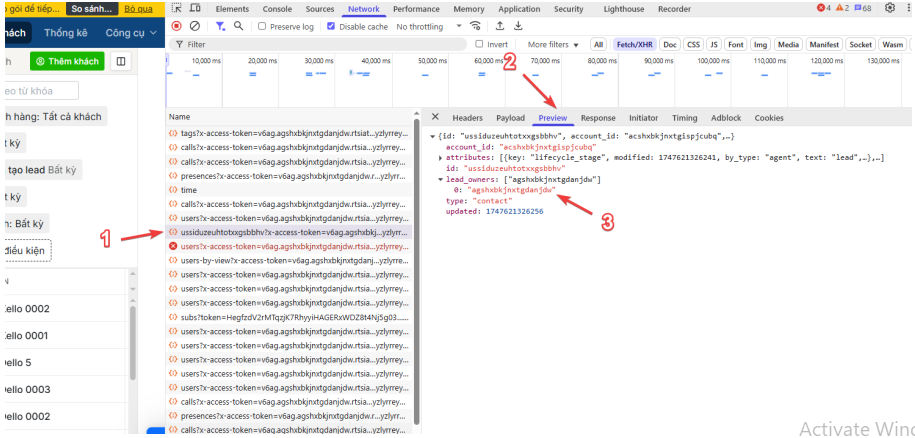Switch to the Sources panel
The width and height of the screenshot is (915, 438).
(x=320, y=9)
